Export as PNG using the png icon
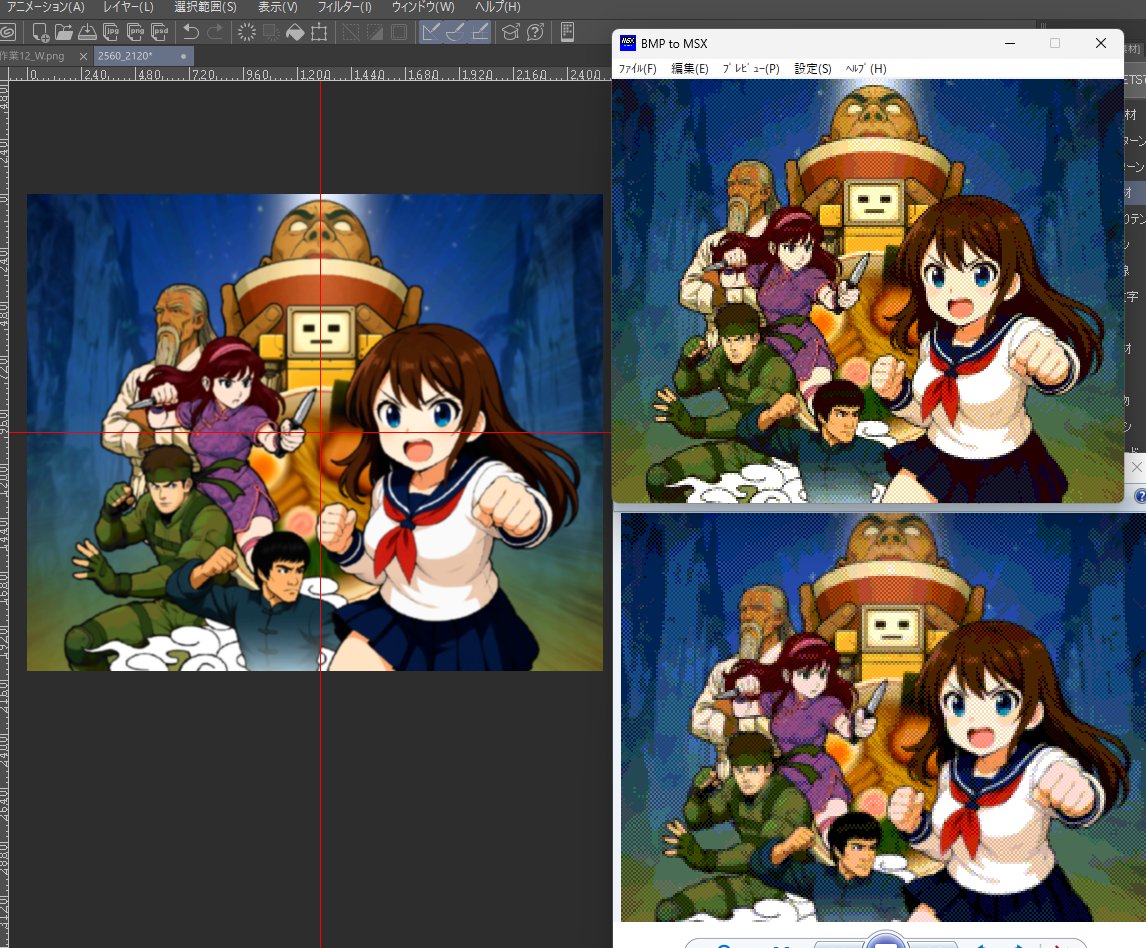This screenshot has height=948, width=1146. tap(135, 32)
